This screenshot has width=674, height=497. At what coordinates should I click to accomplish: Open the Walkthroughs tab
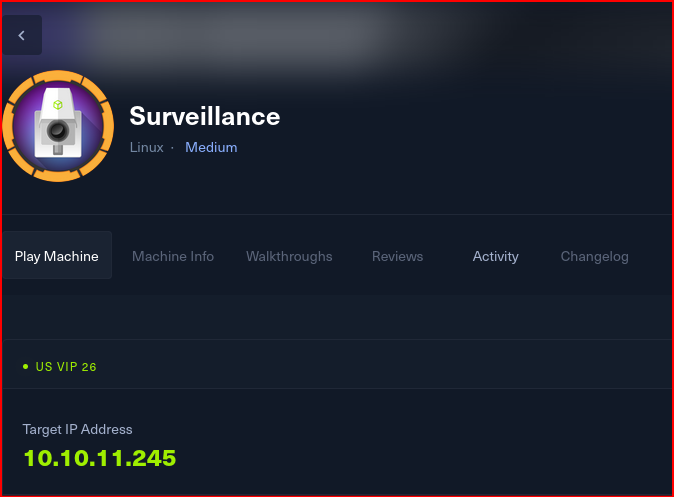tap(289, 256)
